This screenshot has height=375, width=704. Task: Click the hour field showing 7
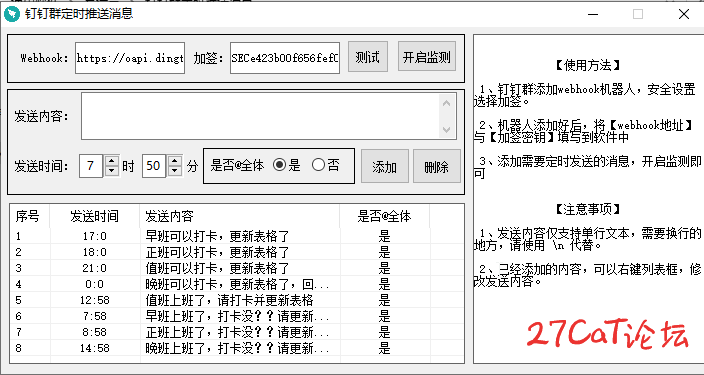pyautogui.click(x=91, y=166)
